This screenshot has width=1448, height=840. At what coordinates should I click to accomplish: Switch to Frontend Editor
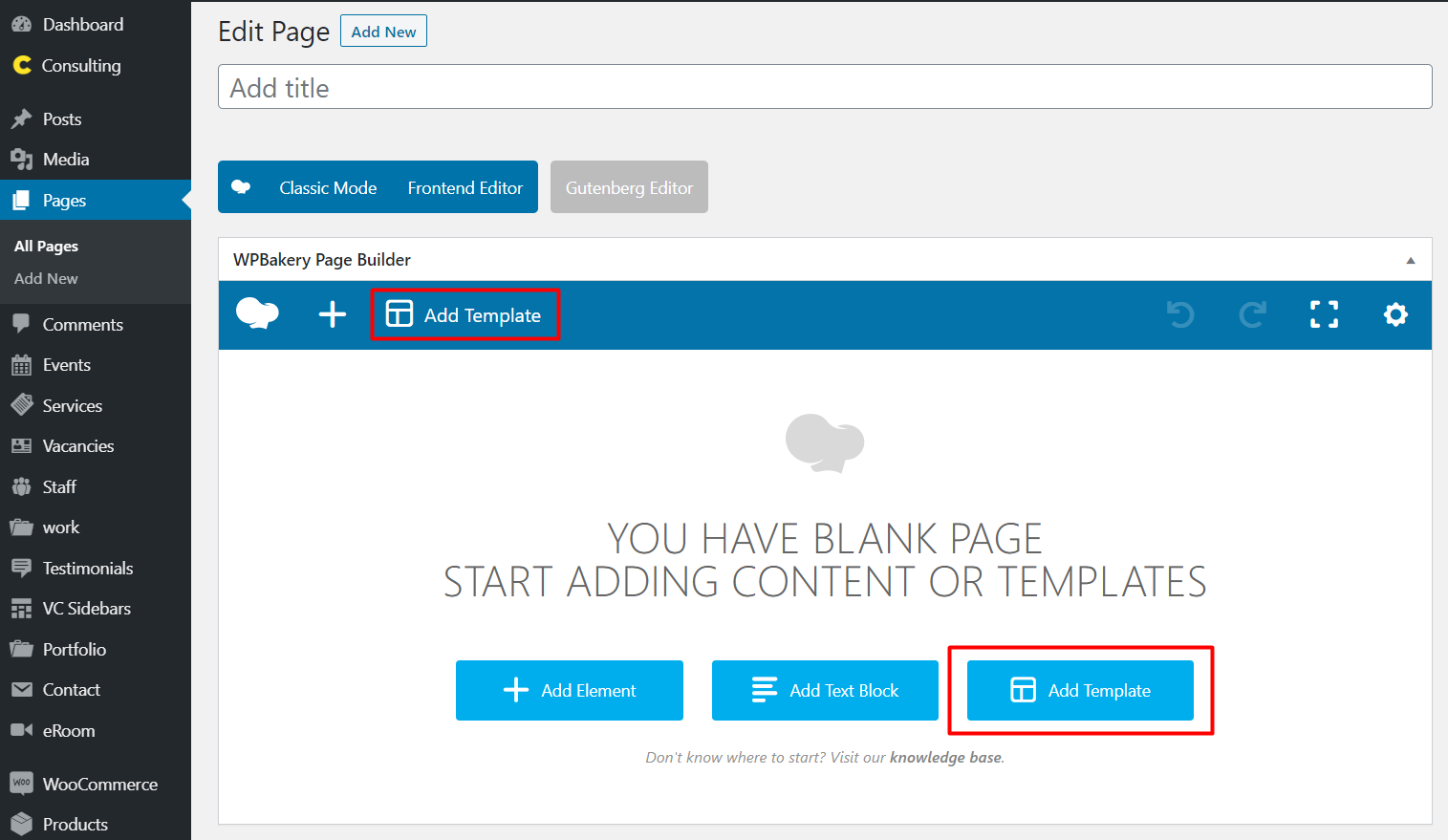click(x=465, y=188)
